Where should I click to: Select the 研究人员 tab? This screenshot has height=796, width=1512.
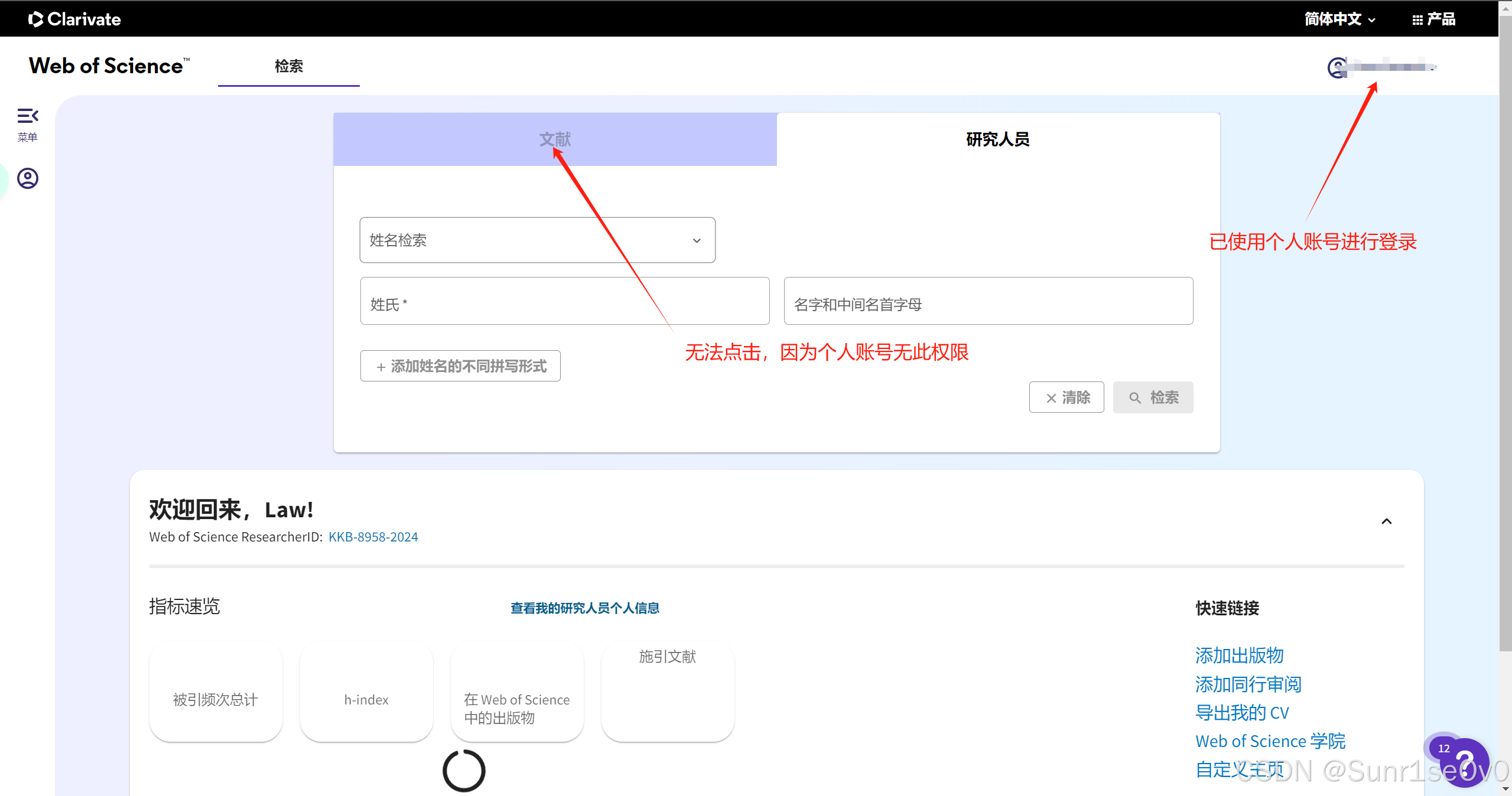(997, 139)
